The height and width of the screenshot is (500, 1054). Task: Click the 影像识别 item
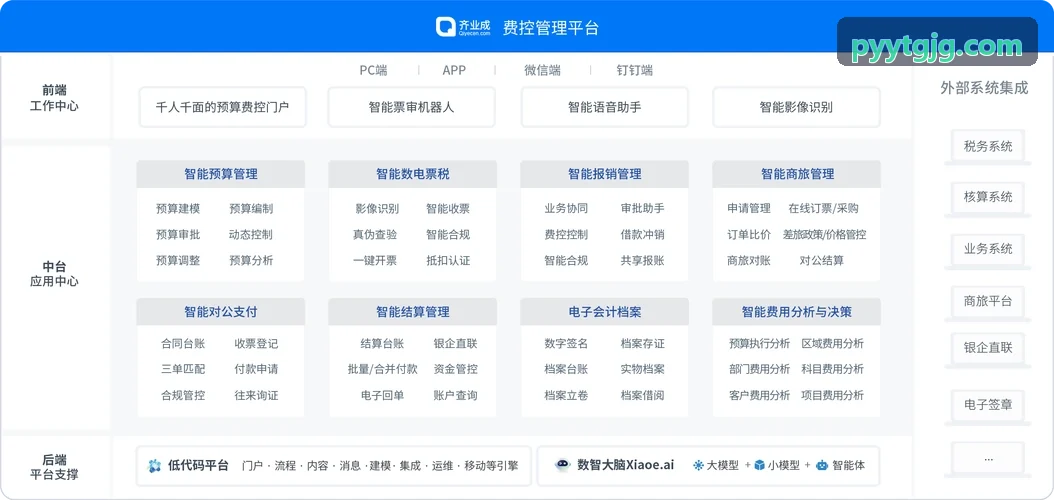(376, 208)
